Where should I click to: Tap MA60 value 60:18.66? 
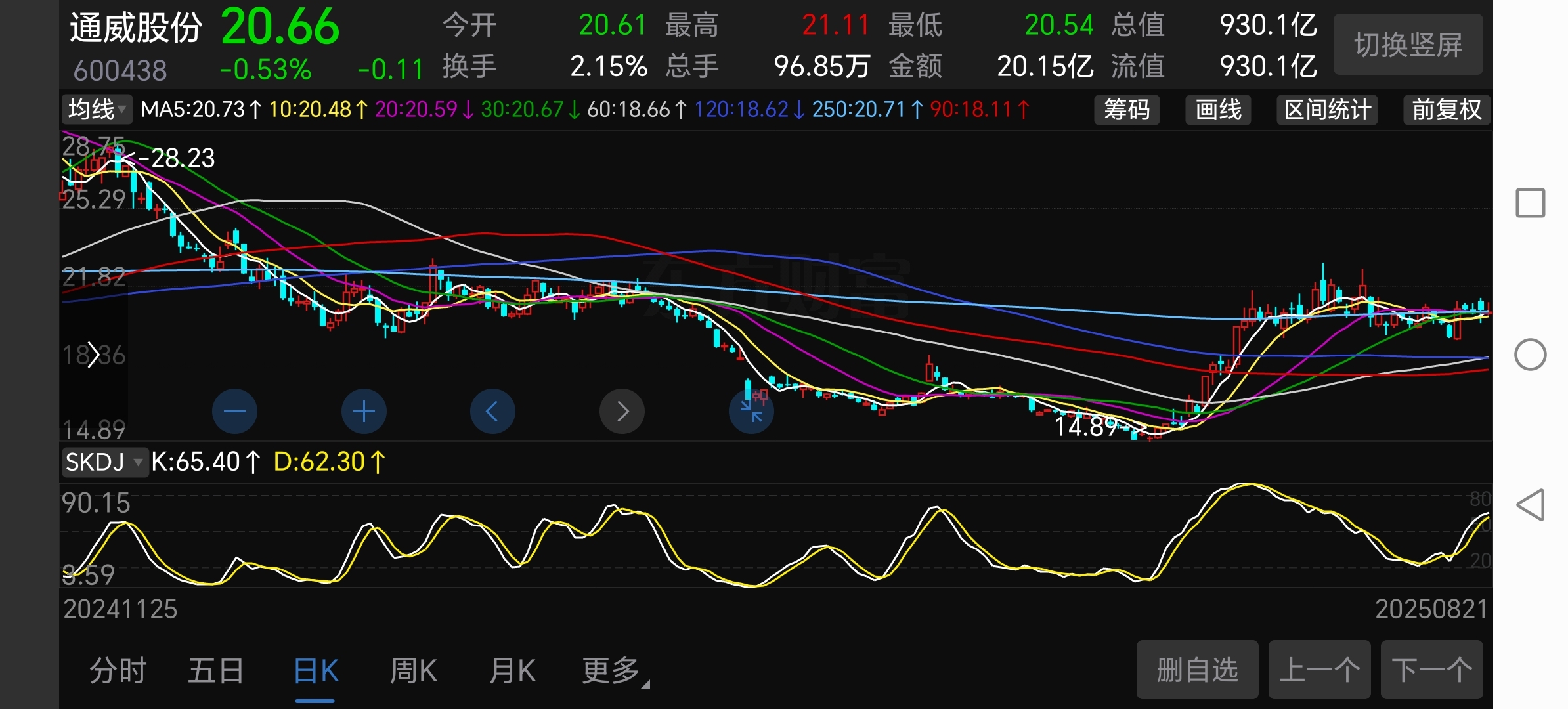pos(637,109)
